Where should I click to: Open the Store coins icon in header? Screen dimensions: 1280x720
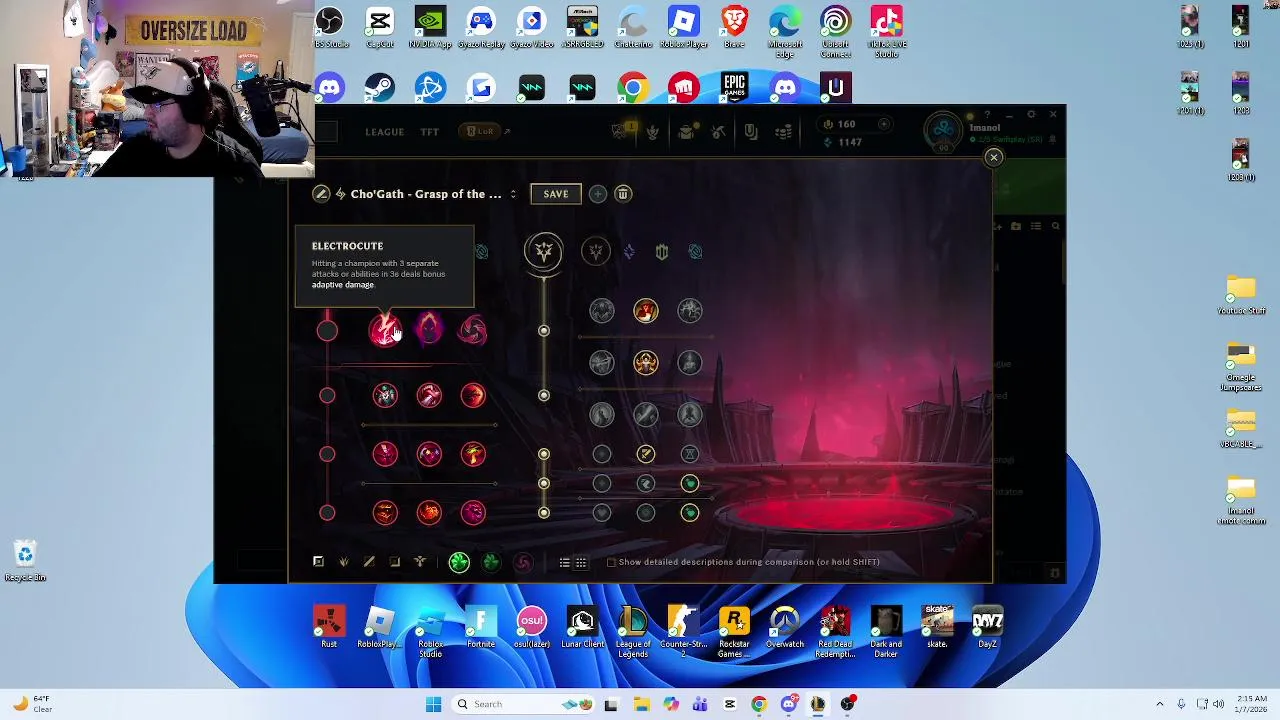tap(784, 132)
